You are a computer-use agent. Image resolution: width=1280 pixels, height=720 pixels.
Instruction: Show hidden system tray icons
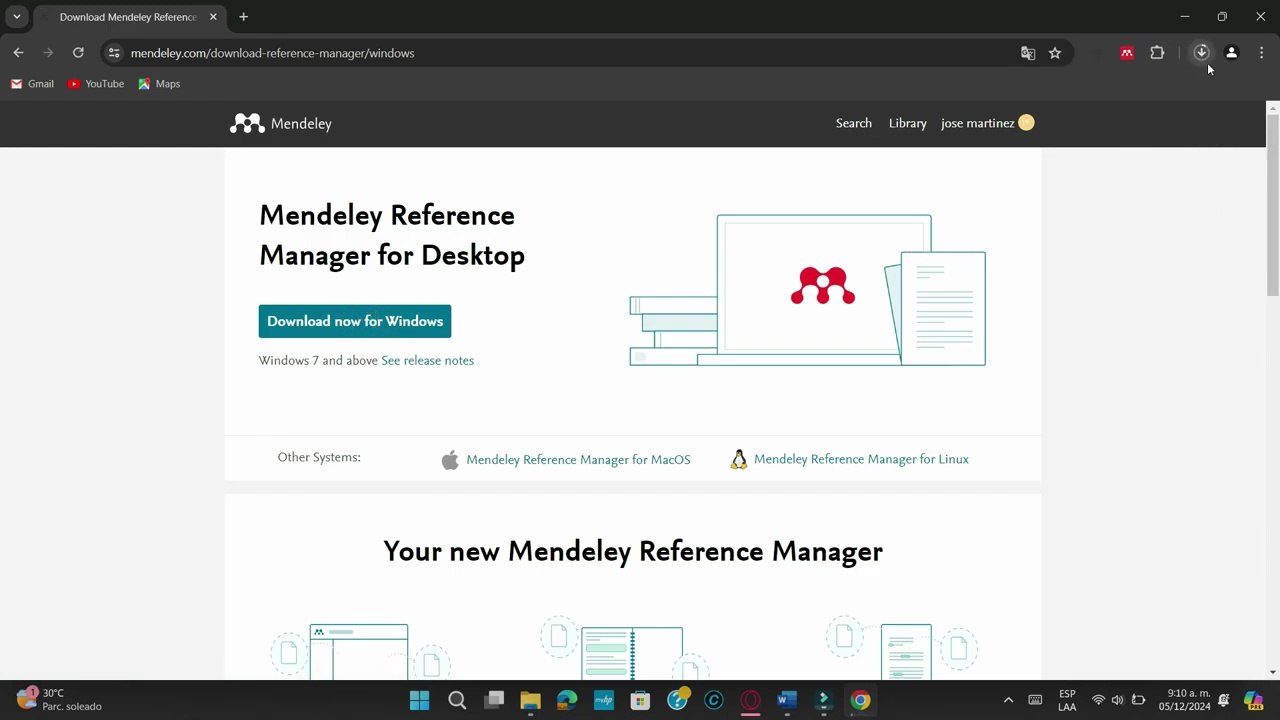click(x=1008, y=700)
